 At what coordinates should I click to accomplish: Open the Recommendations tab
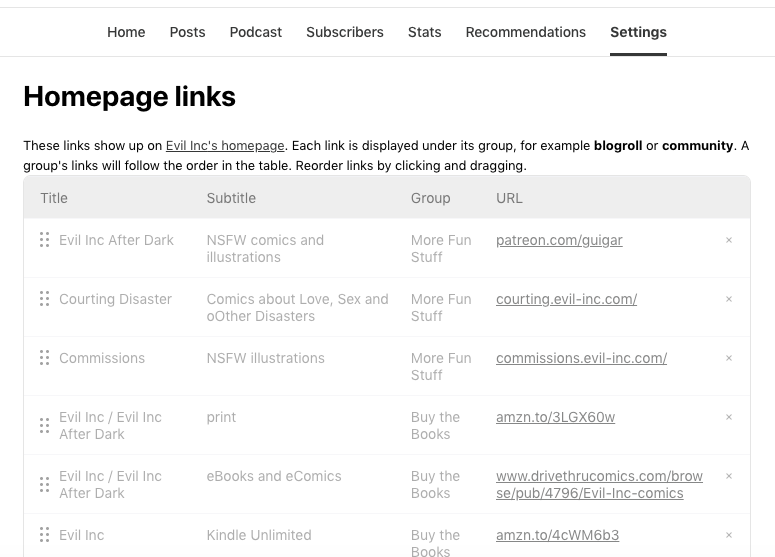pyautogui.click(x=525, y=32)
